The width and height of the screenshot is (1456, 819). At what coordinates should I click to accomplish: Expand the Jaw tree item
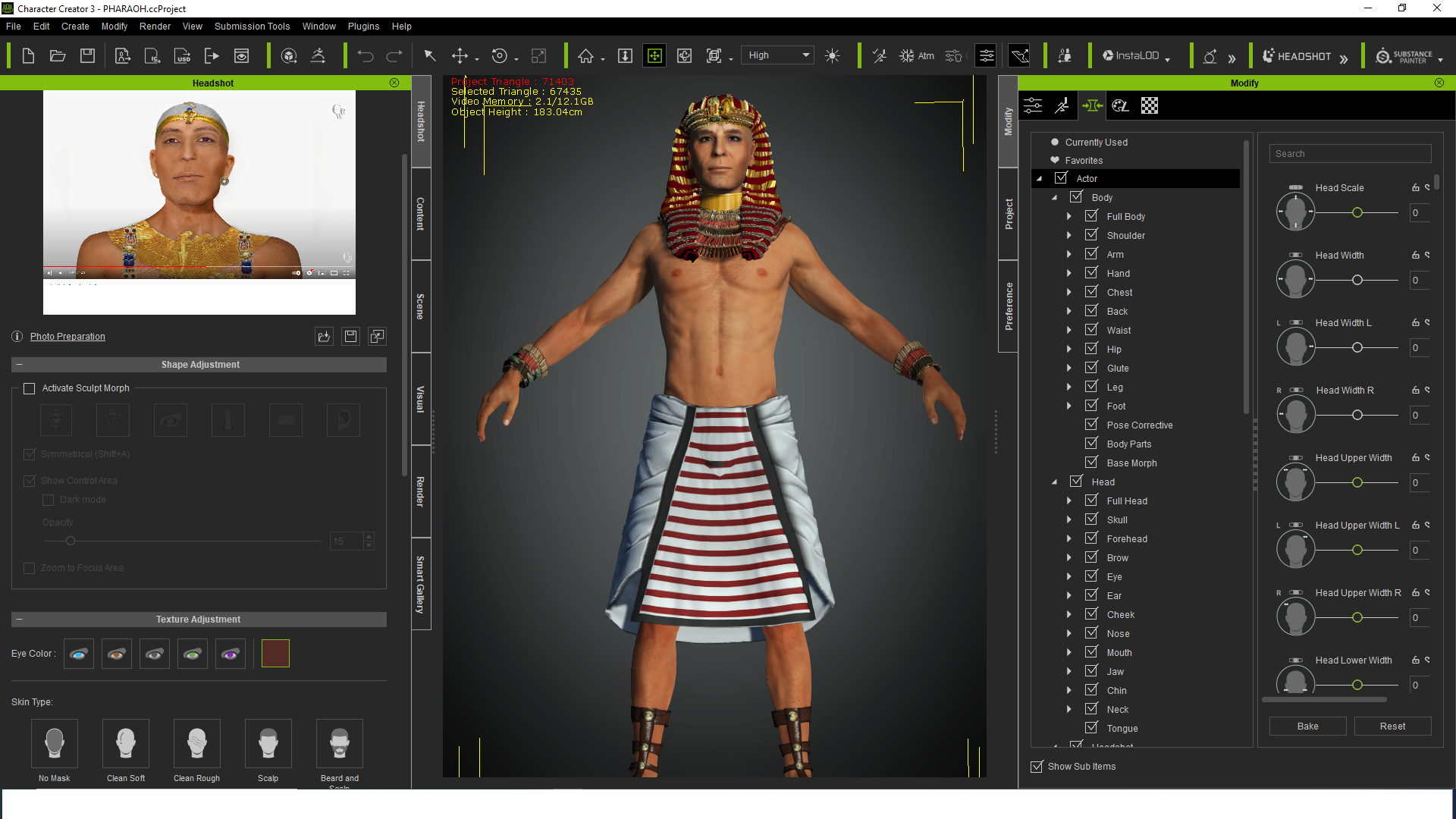tap(1069, 671)
